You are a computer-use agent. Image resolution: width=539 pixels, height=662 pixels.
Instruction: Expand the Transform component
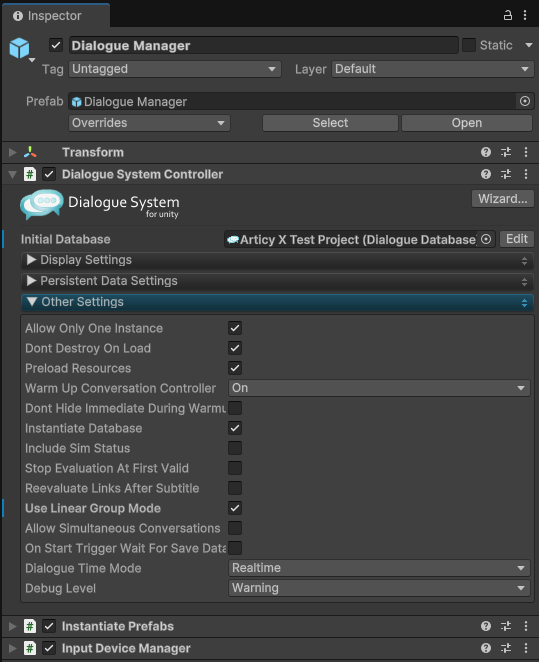pyautogui.click(x=13, y=152)
